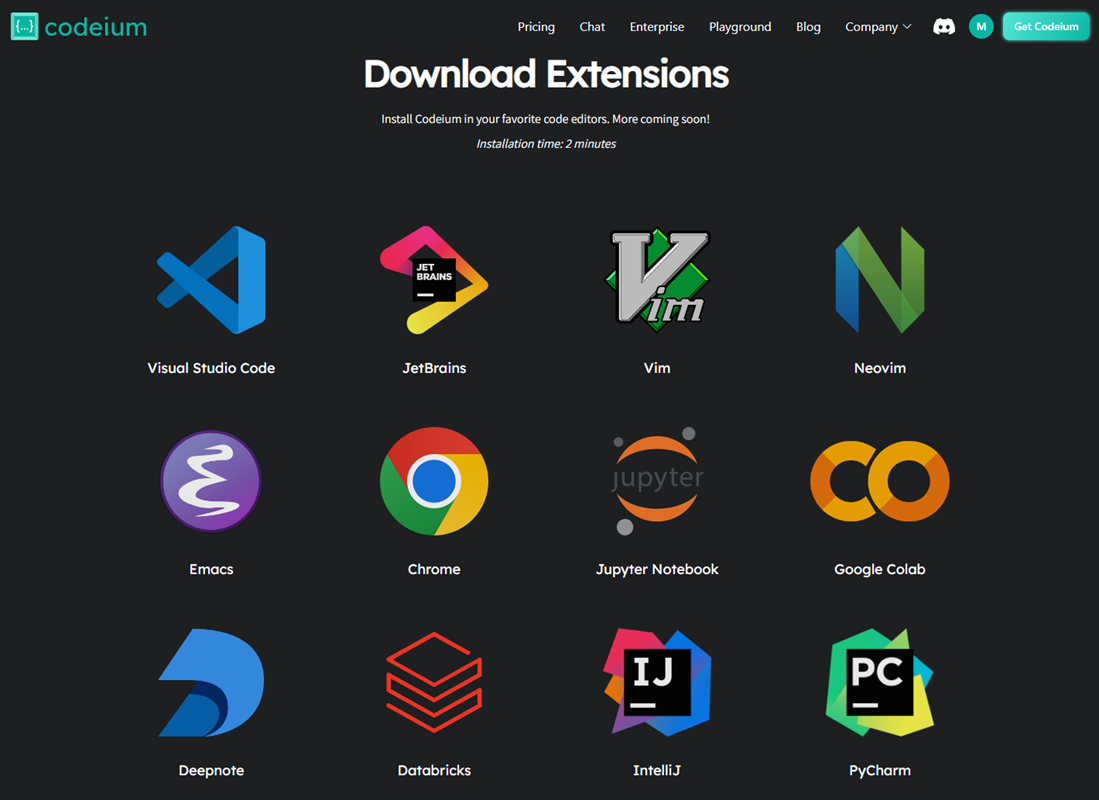Click the PyCharm text label
Image resolution: width=1099 pixels, height=800 pixels.
[880, 771]
